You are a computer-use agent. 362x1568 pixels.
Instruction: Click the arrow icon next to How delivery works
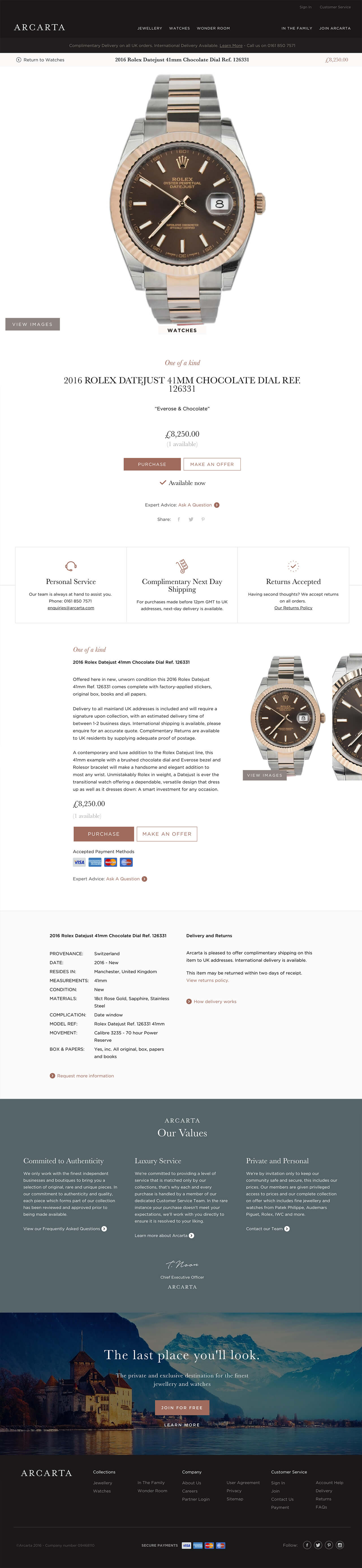click(189, 1001)
